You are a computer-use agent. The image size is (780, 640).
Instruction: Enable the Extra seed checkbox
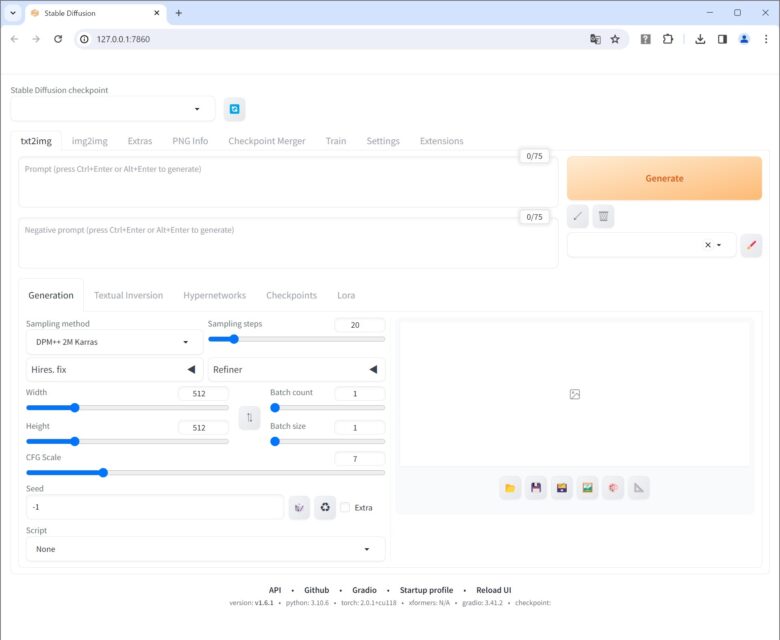tap(345, 508)
